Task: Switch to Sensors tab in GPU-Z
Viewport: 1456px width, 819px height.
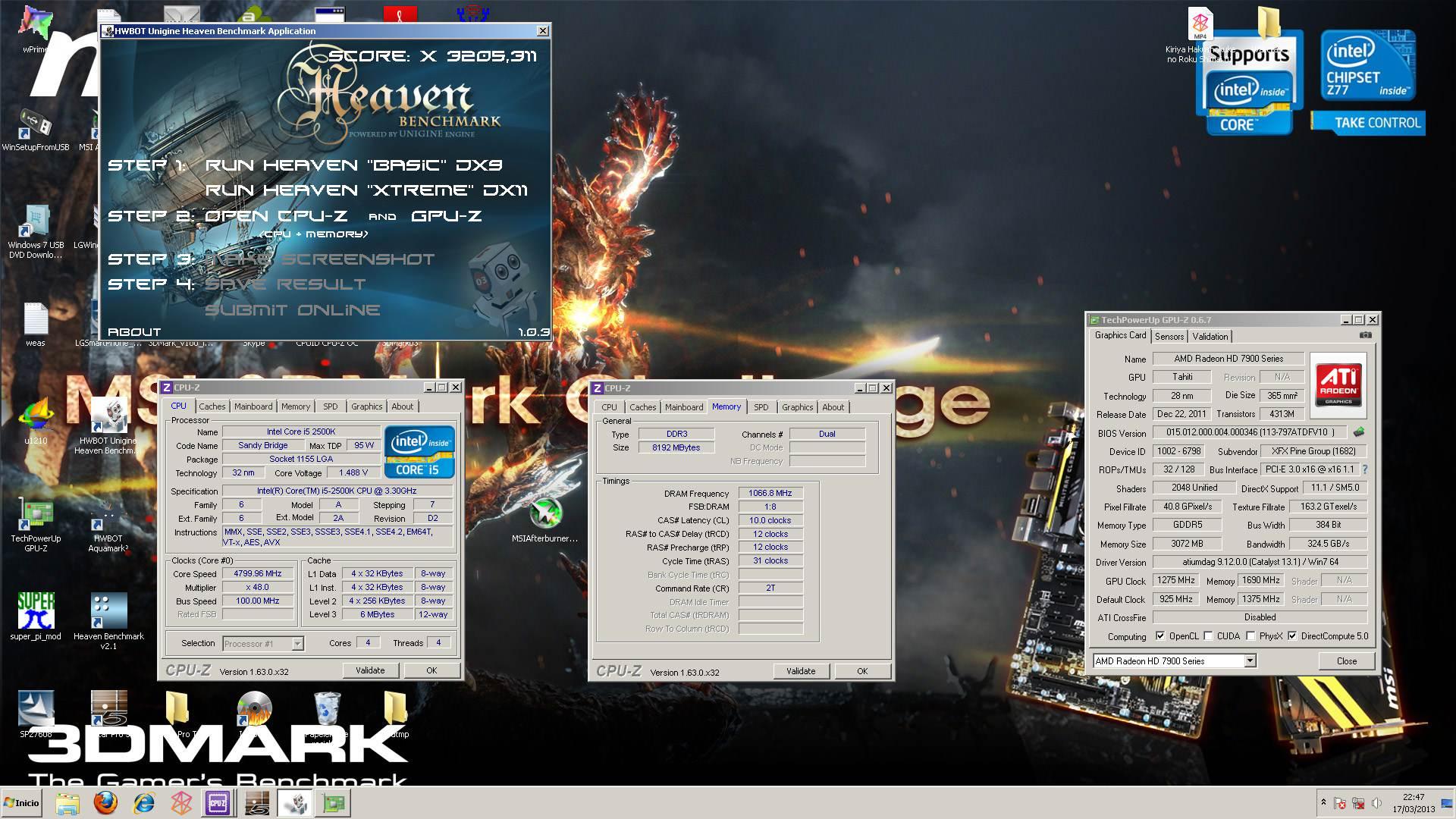Action: [1169, 337]
